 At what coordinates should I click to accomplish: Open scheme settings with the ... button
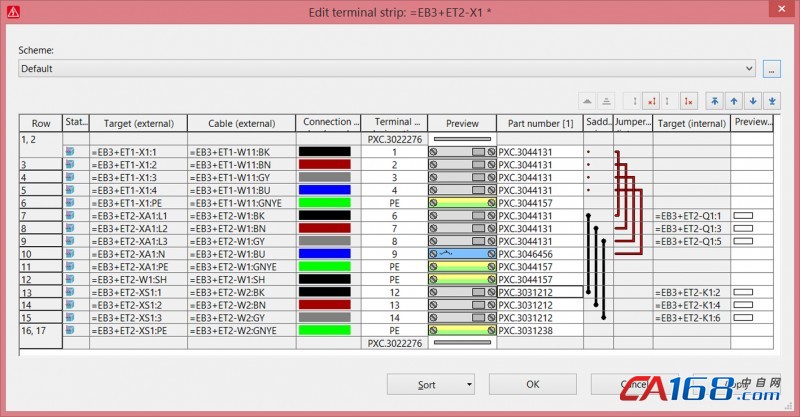771,68
